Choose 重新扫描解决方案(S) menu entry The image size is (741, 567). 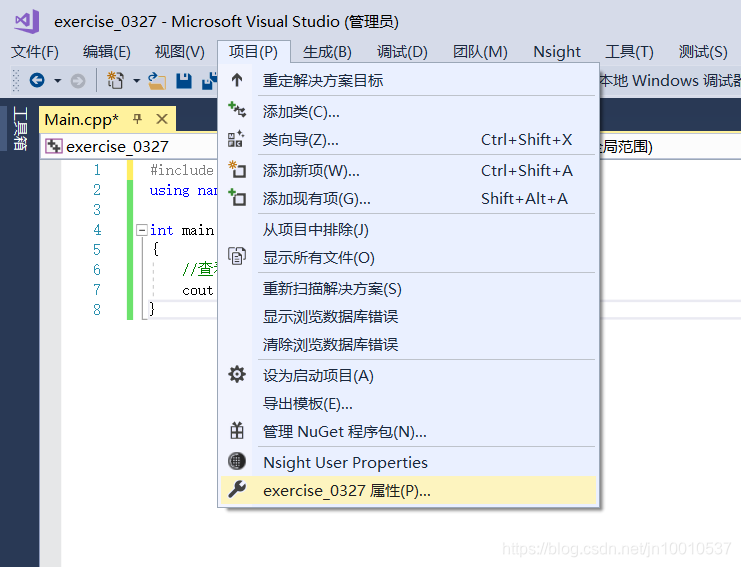click(x=409, y=289)
